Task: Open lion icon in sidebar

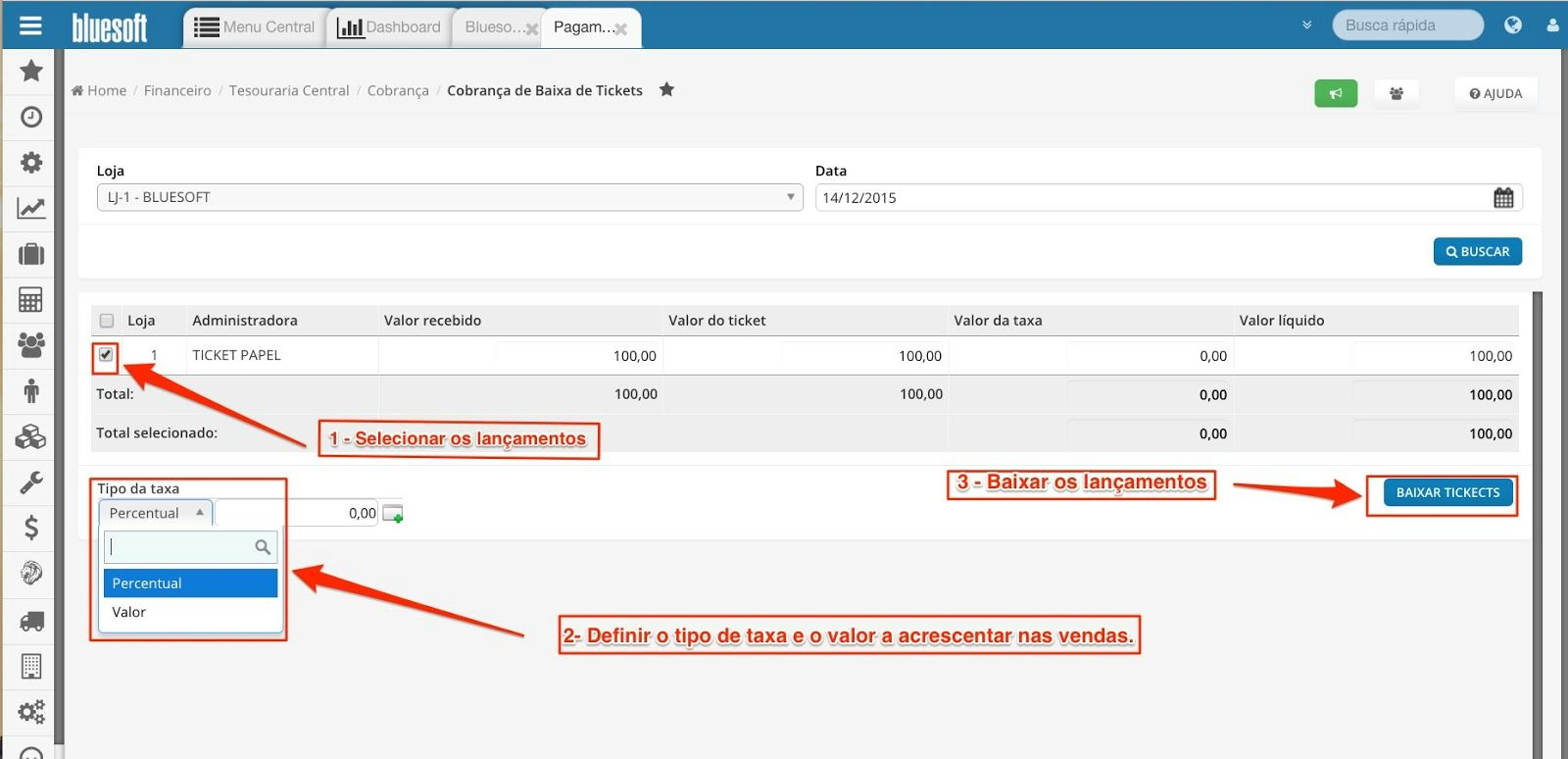Action: coord(31,573)
